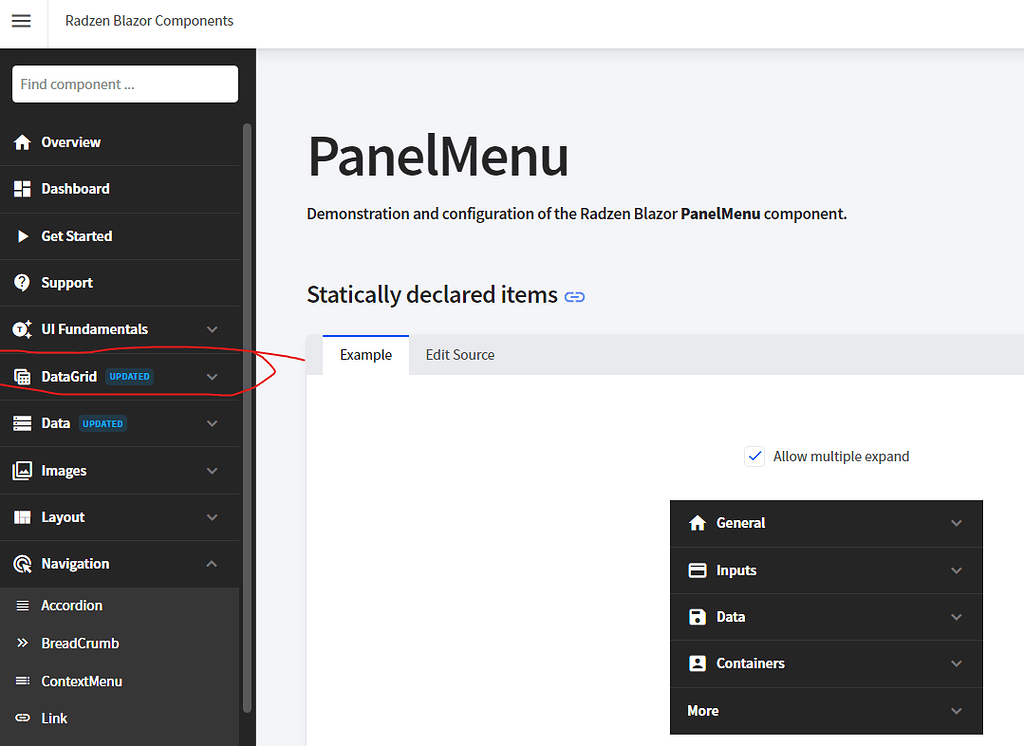Click the Find component search field
This screenshot has height=746, width=1024.
tap(124, 84)
